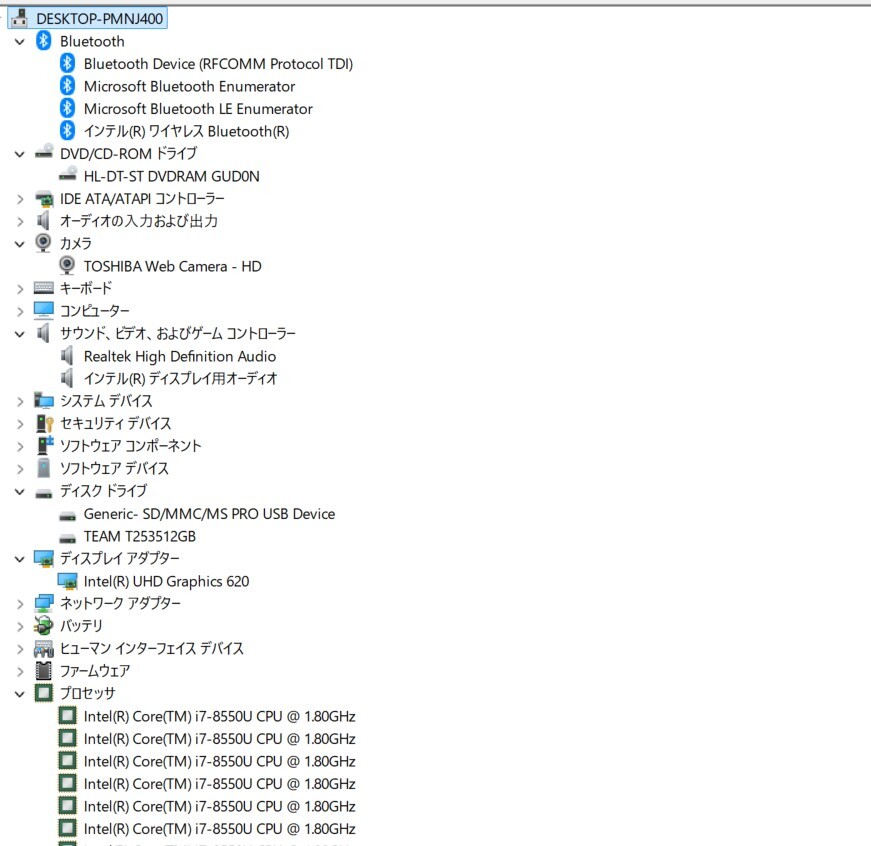Click the TOSHIBA Web Camera device icon

tap(67, 266)
